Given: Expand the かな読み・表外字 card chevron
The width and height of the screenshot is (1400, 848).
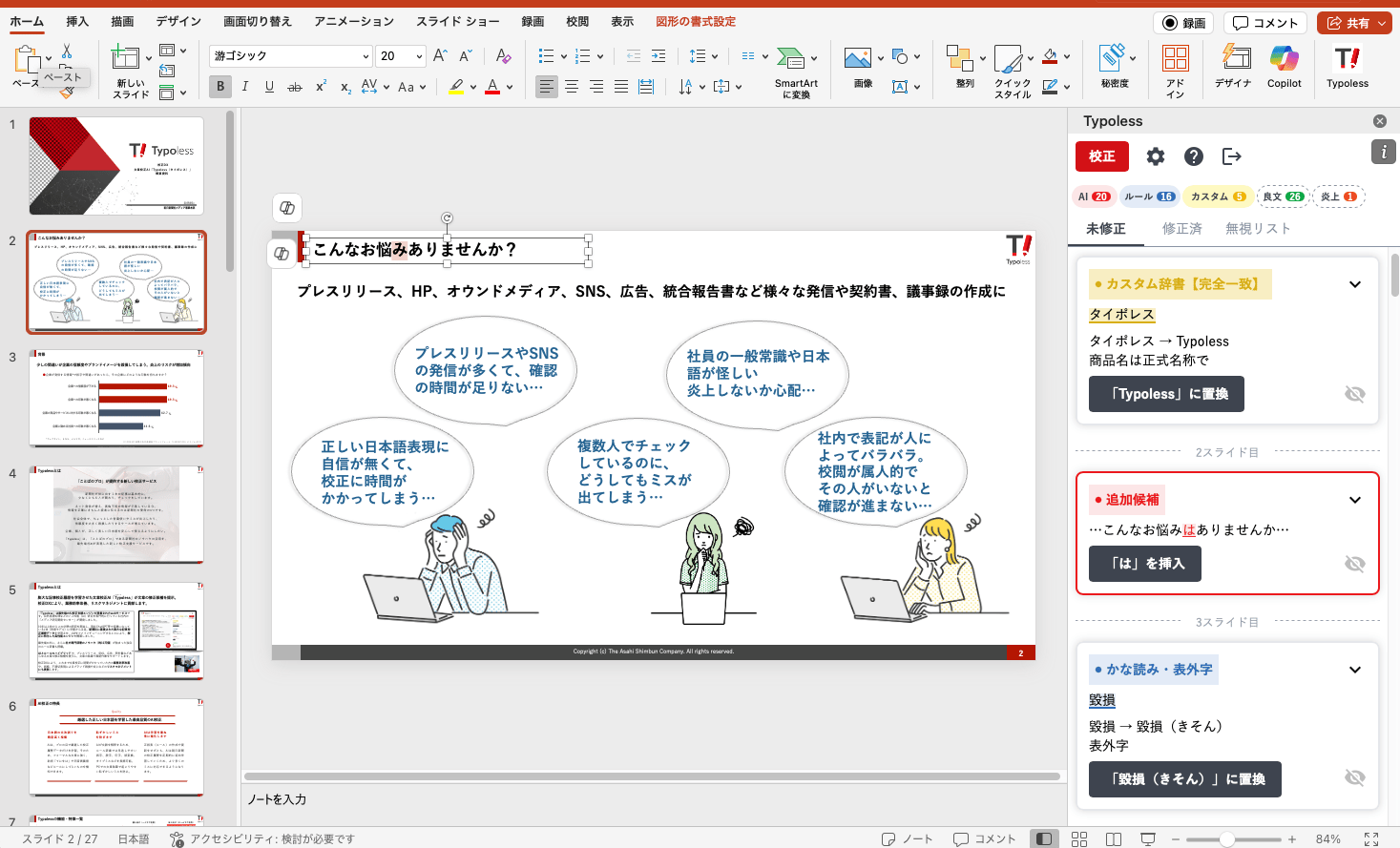Looking at the screenshot, I should click(x=1354, y=670).
